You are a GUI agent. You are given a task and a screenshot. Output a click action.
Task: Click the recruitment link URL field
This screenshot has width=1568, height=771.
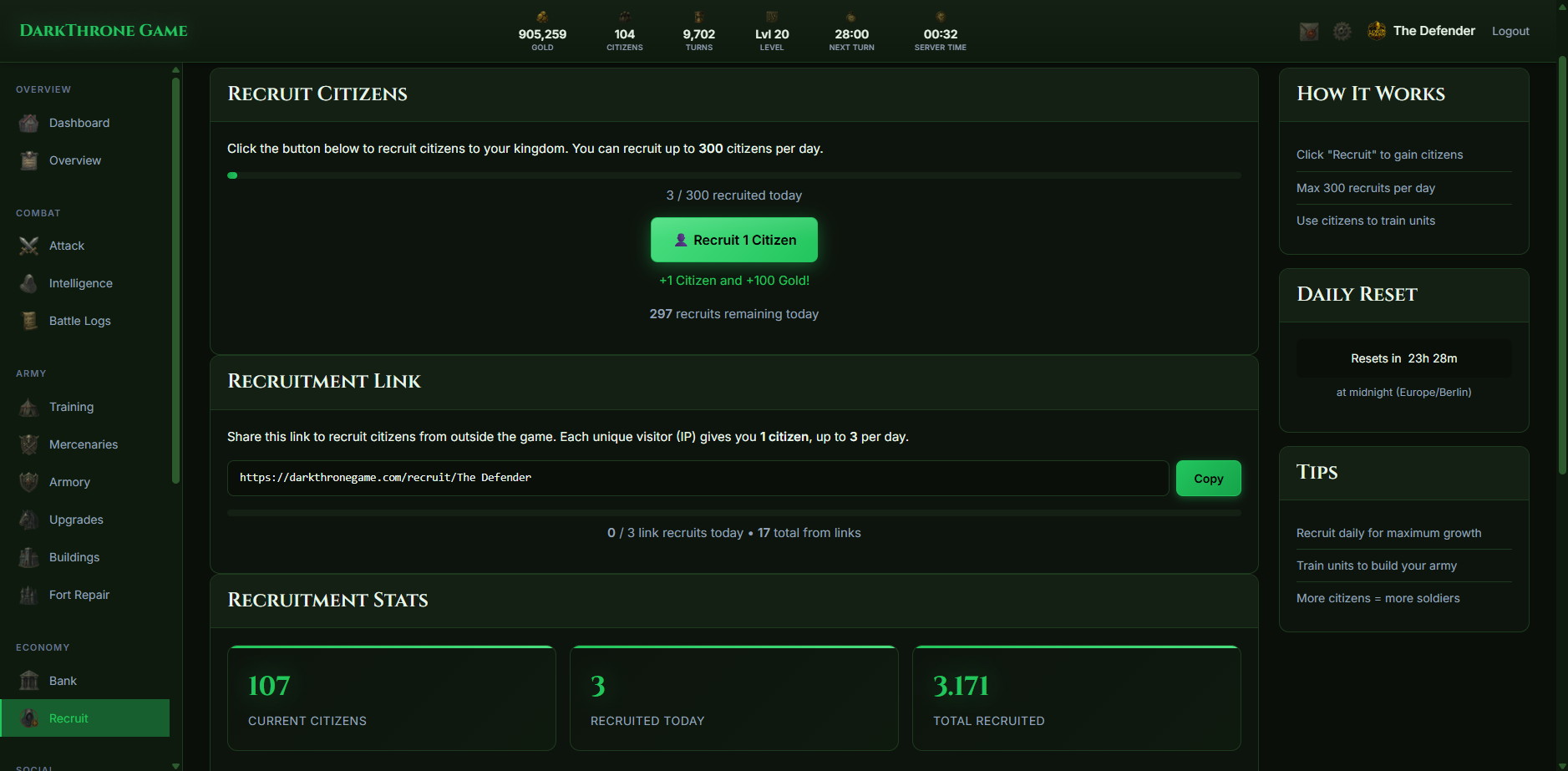[x=698, y=478]
